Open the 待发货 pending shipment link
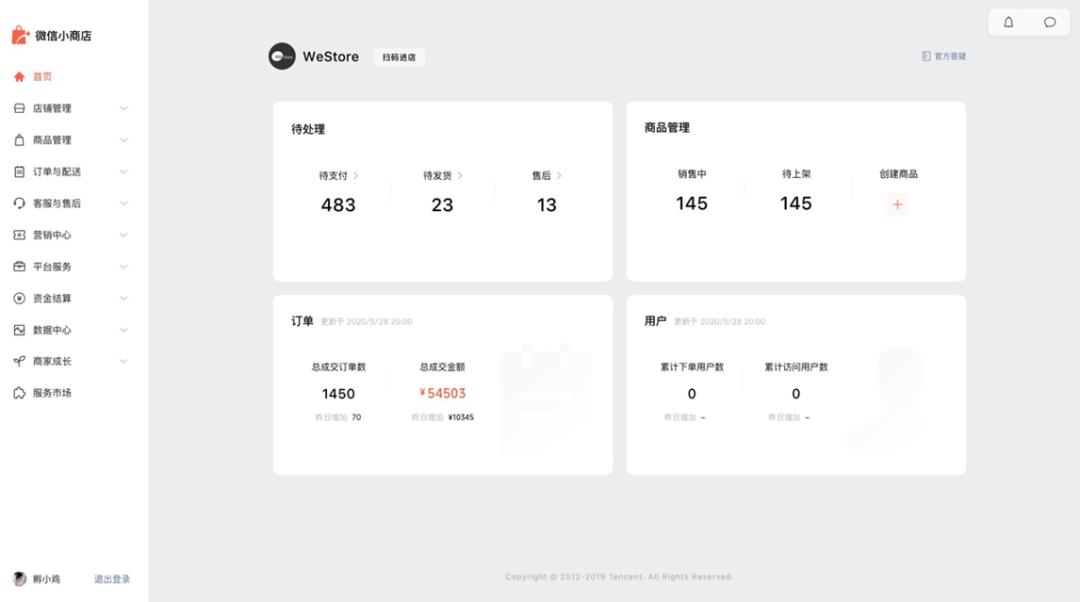This screenshot has height=602, width=1080. [x=442, y=176]
